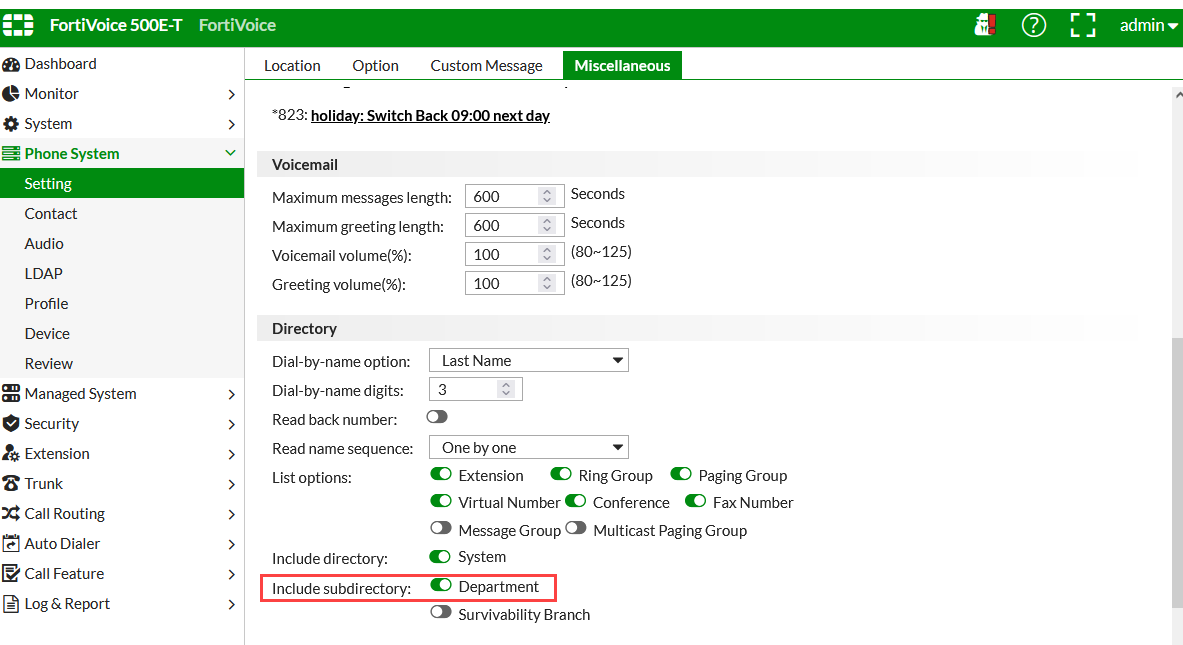Switch to the Custom Message tab

(486, 64)
